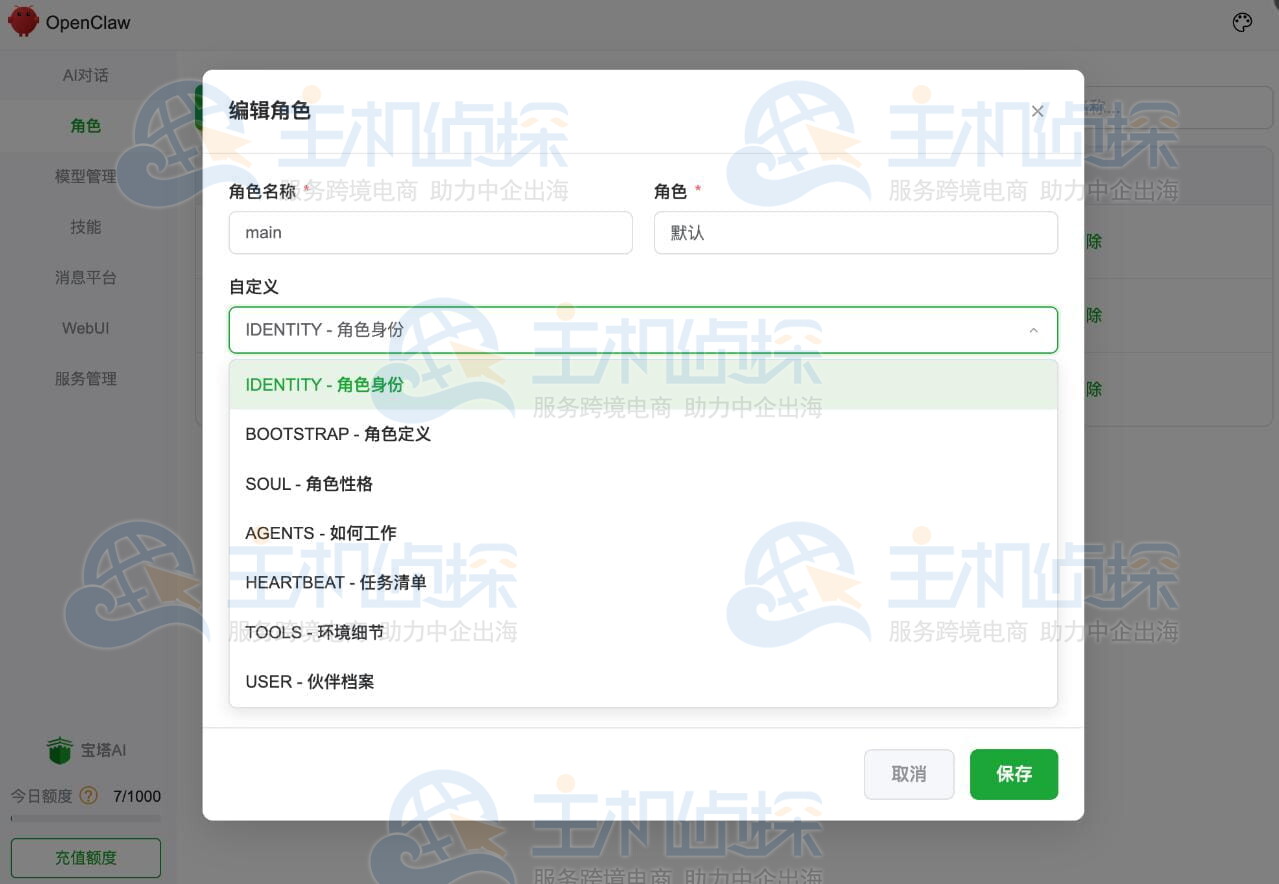The height and width of the screenshot is (884, 1279).
Task: Click the 取消 cancel button
Action: (x=908, y=773)
